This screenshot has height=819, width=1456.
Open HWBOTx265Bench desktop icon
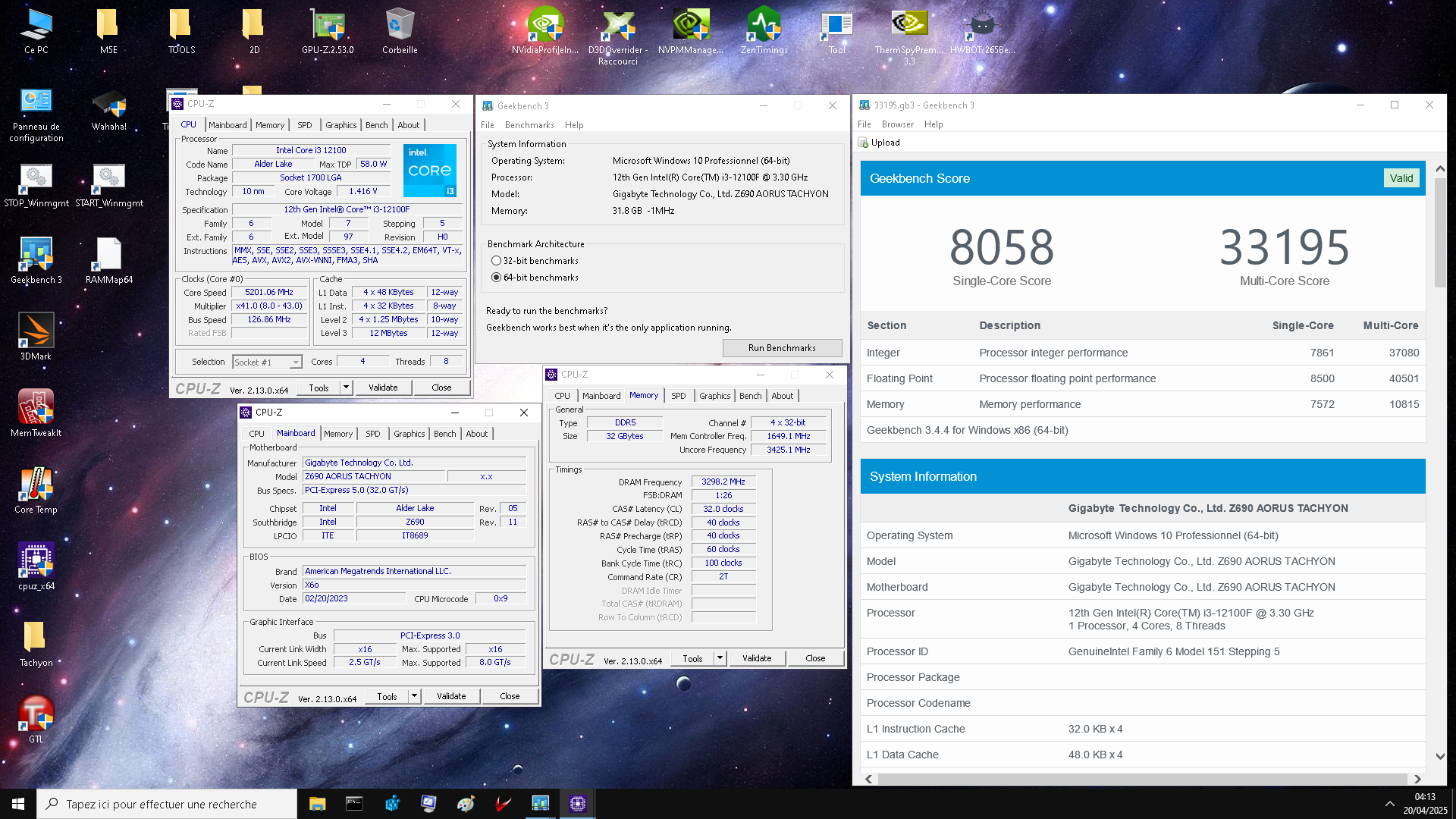click(x=982, y=30)
